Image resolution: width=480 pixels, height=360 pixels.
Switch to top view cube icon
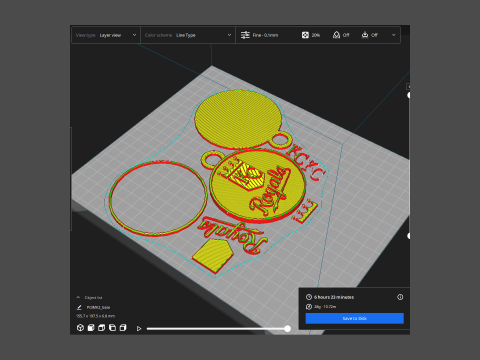[x=102, y=328]
